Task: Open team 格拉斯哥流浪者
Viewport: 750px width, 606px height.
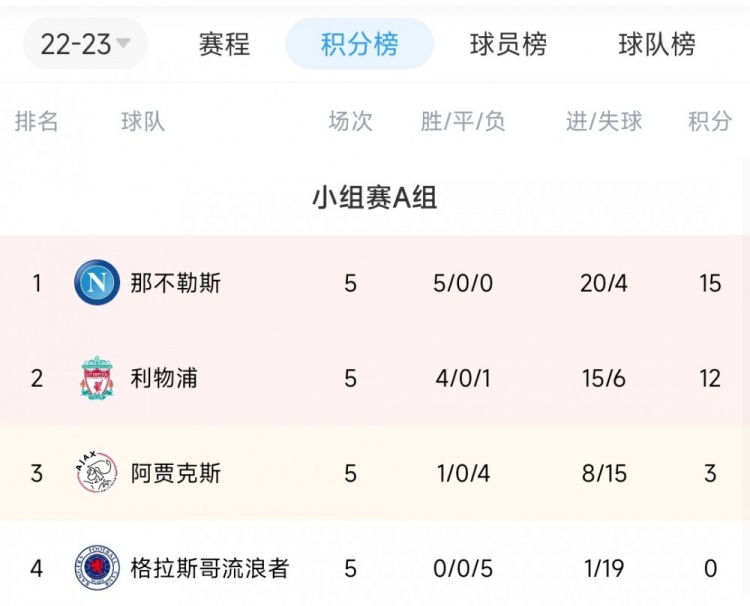Action: click(x=210, y=568)
